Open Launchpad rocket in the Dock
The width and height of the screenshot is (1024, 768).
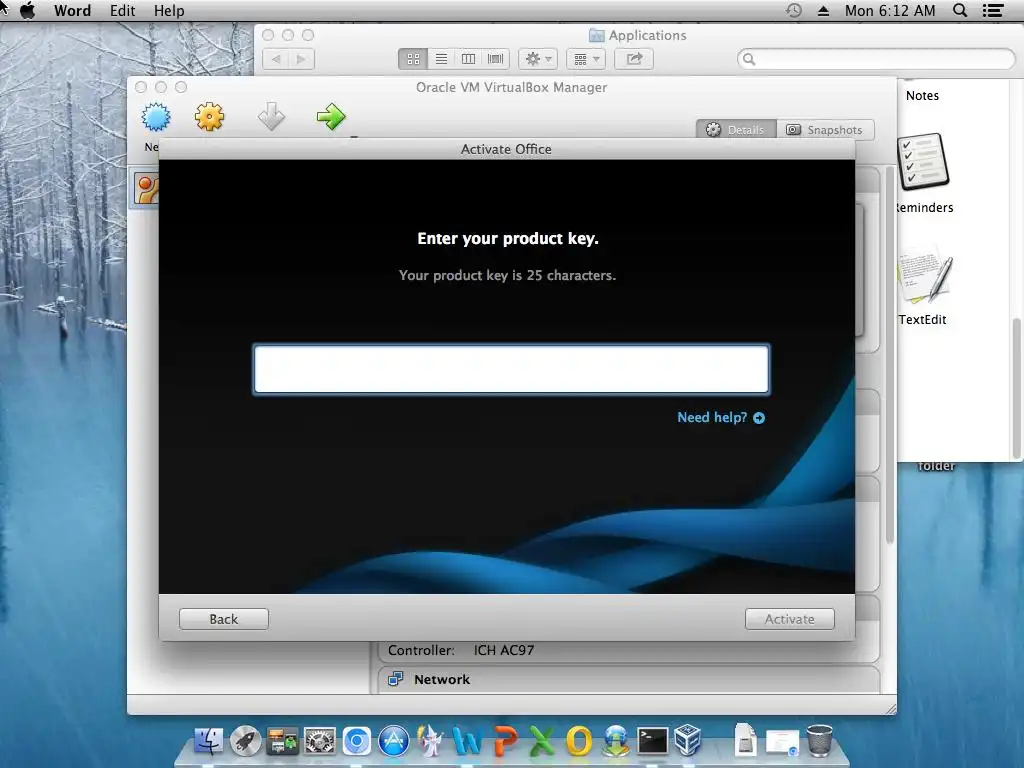click(246, 741)
